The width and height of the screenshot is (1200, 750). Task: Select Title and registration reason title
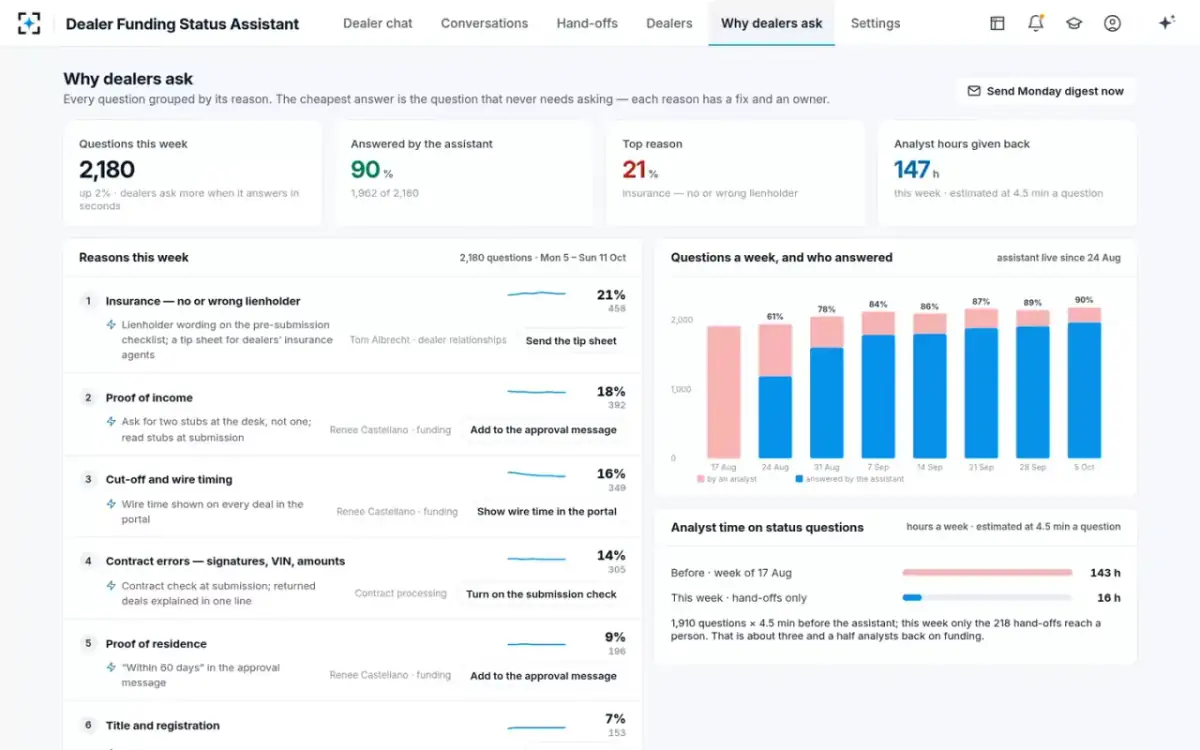coord(163,726)
